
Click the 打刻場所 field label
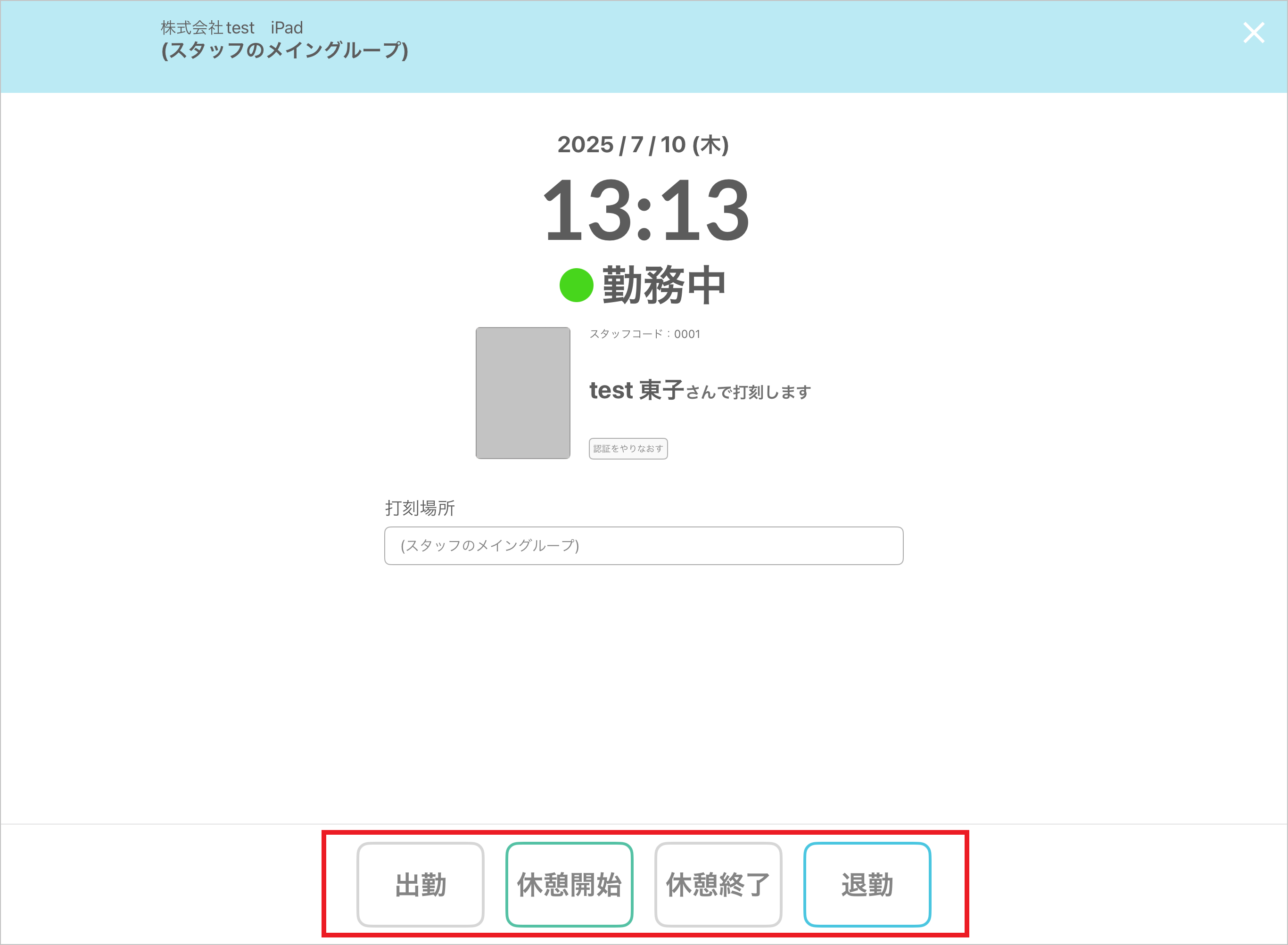420,508
